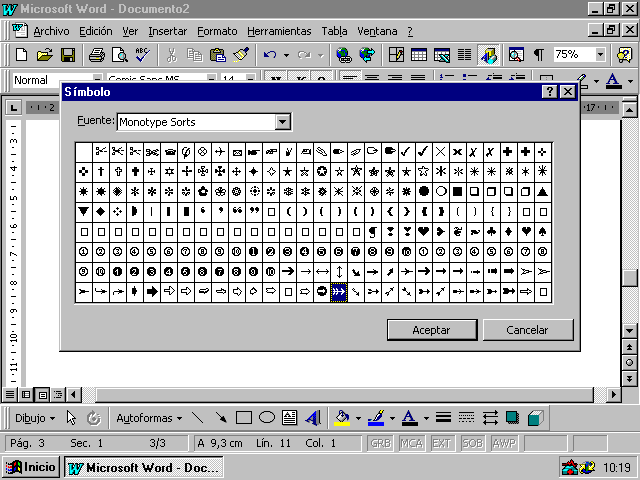Click the Text Box tool
Viewport: 640px width, 480px height.
pos(290,418)
